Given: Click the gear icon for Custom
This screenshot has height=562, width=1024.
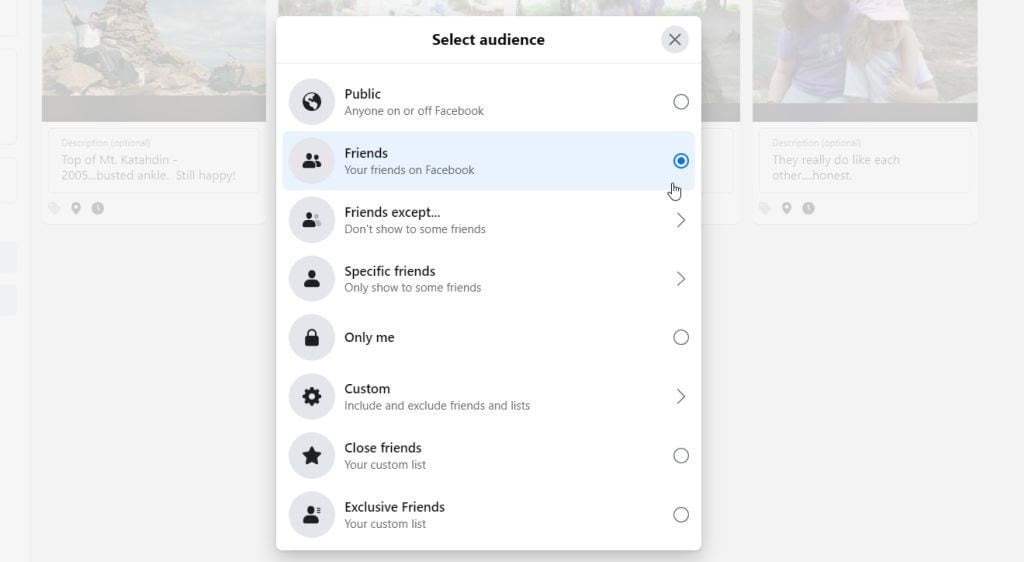Looking at the screenshot, I should pyautogui.click(x=312, y=396).
